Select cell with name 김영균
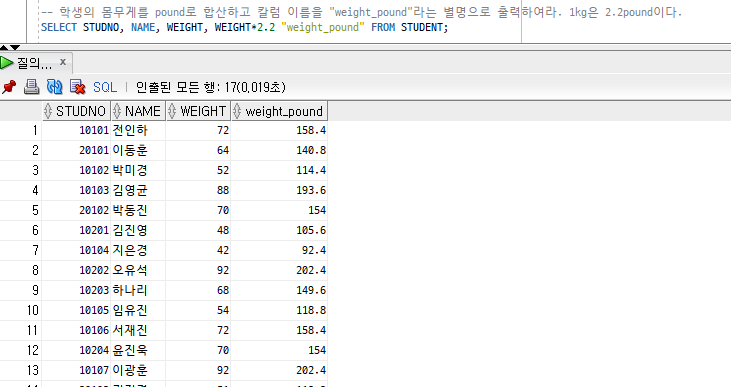Screen dimensions: 731x387 (x=138, y=190)
